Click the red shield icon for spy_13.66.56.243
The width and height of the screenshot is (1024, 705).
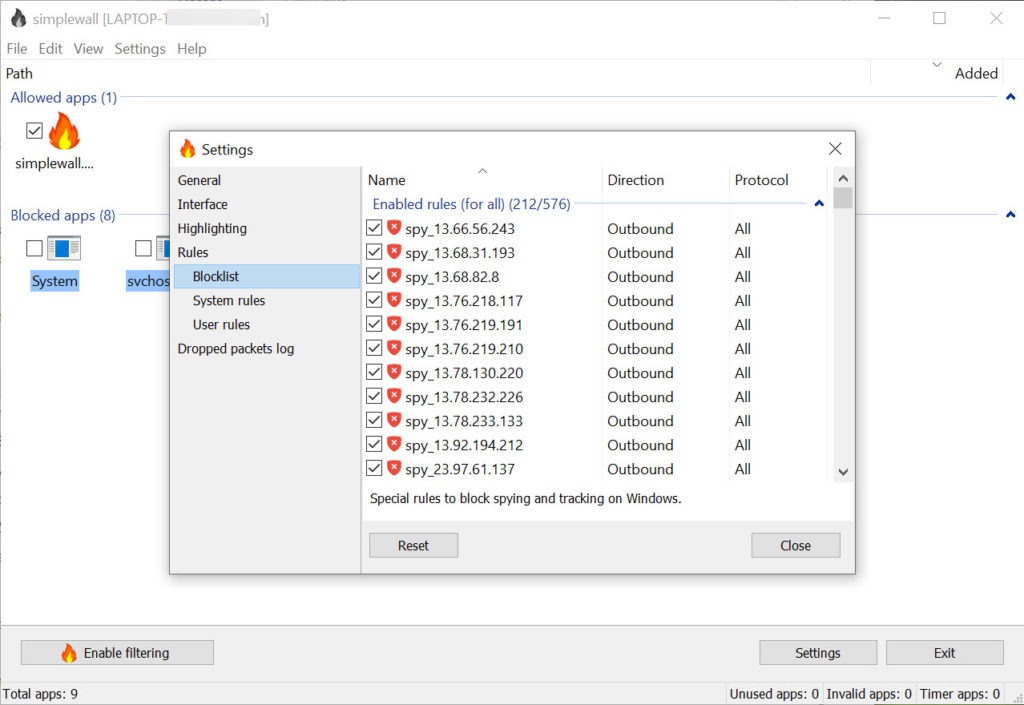394,228
